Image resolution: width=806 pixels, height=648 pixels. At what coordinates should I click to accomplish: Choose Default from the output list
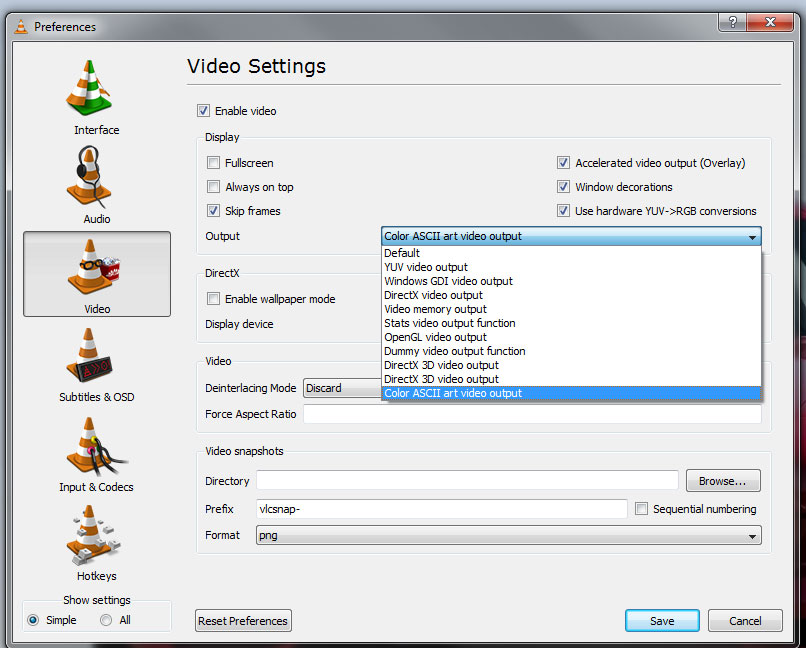click(x=571, y=253)
